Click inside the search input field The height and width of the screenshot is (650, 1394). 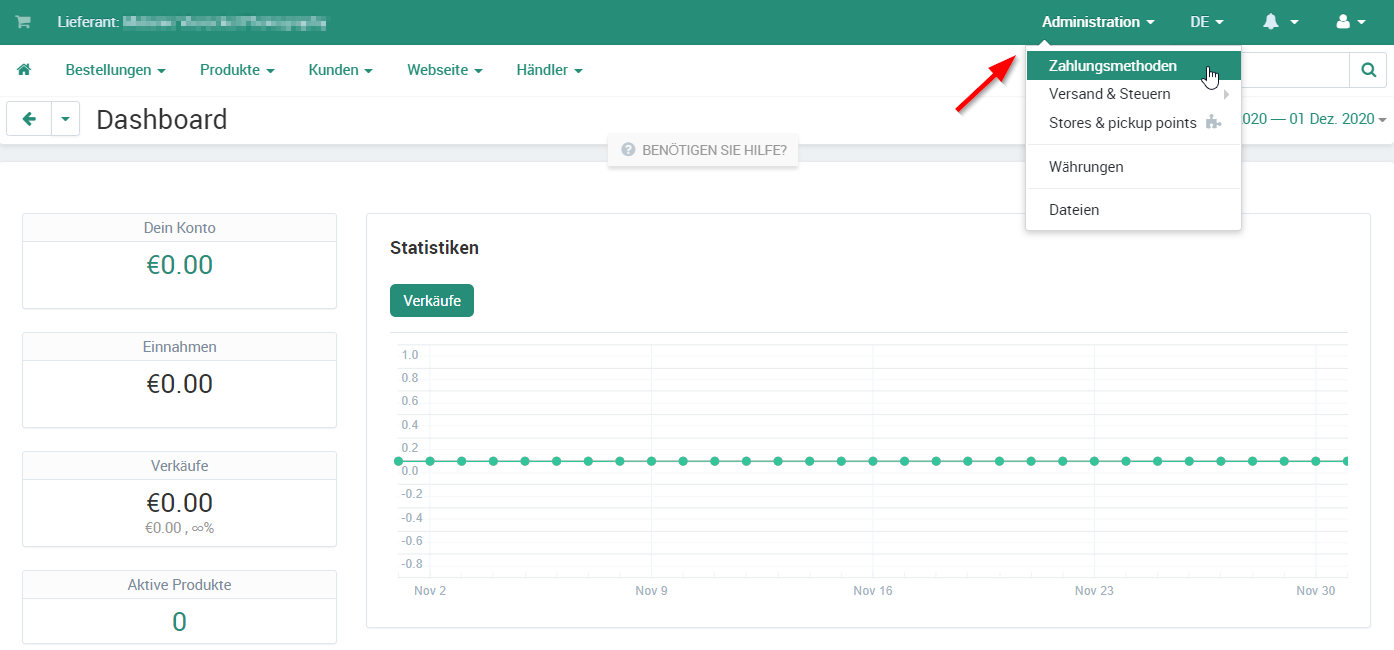point(1295,70)
